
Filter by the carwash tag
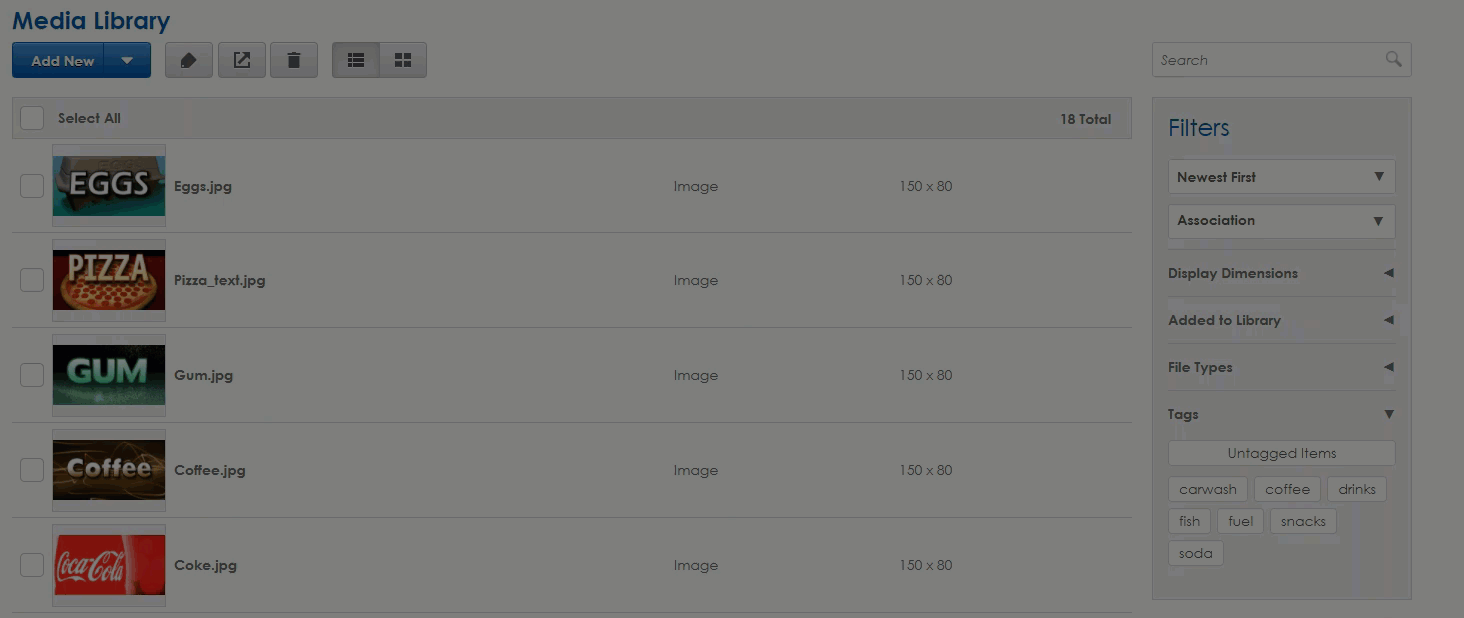pyautogui.click(x=1207, y=489)
